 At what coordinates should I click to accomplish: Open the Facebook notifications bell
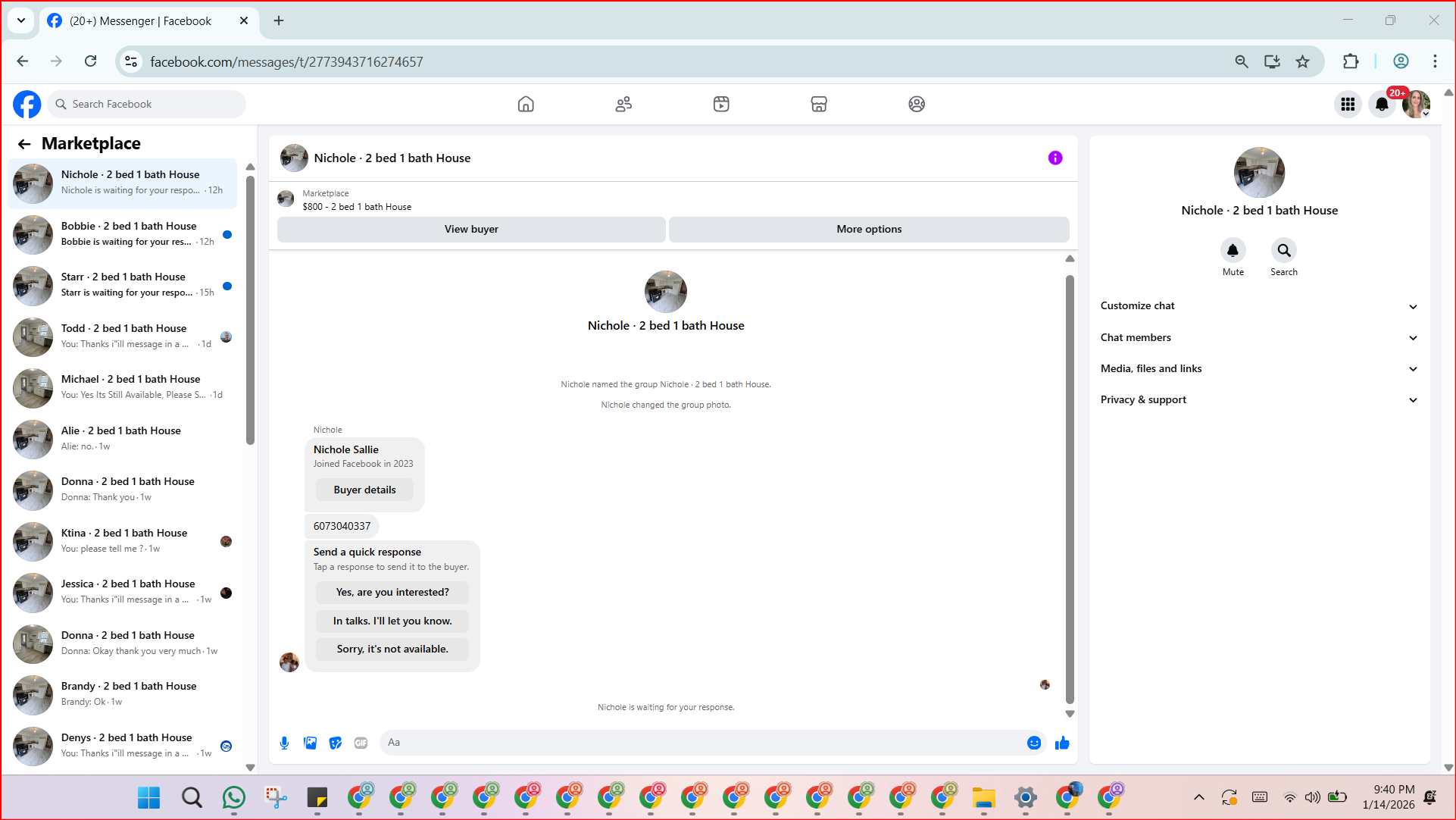click(x=1382, y=105)
